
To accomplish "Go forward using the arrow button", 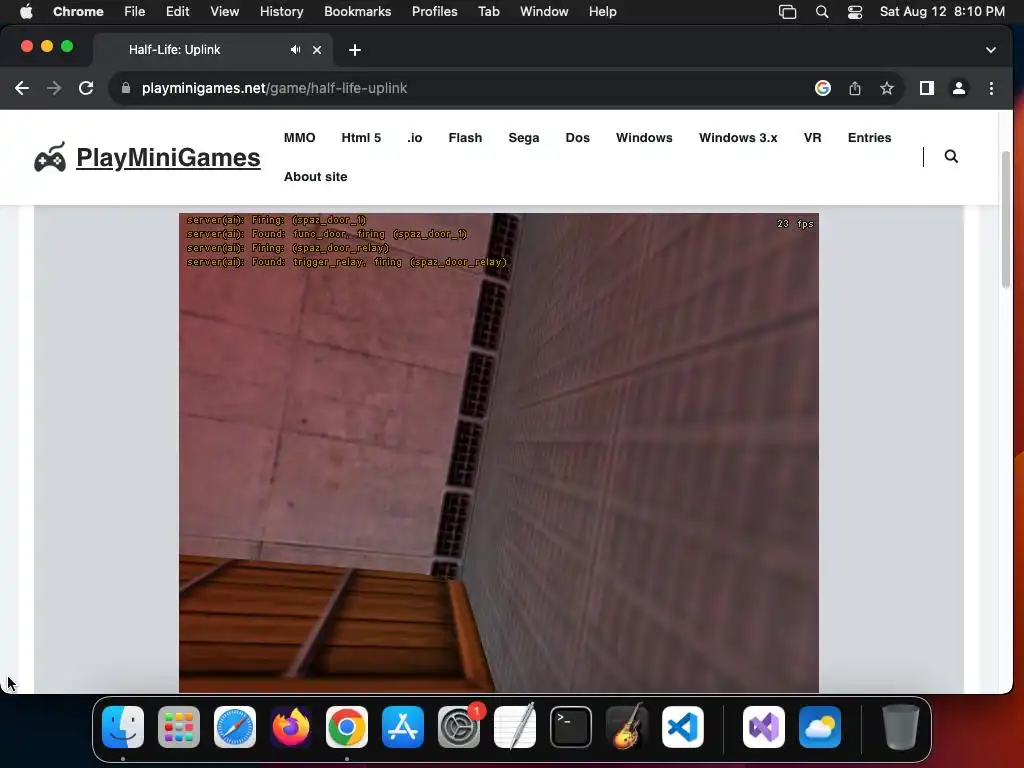I will pyautogui.click(x=54, y=88).
